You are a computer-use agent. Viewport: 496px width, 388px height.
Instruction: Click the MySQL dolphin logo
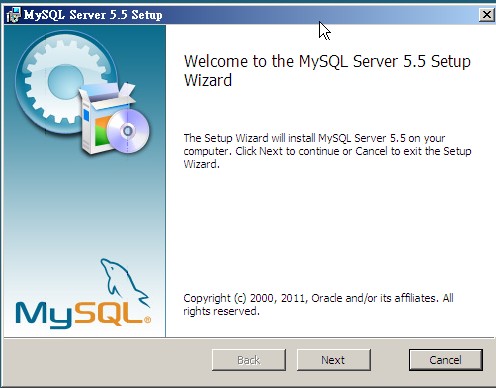[x=83, y=293]
